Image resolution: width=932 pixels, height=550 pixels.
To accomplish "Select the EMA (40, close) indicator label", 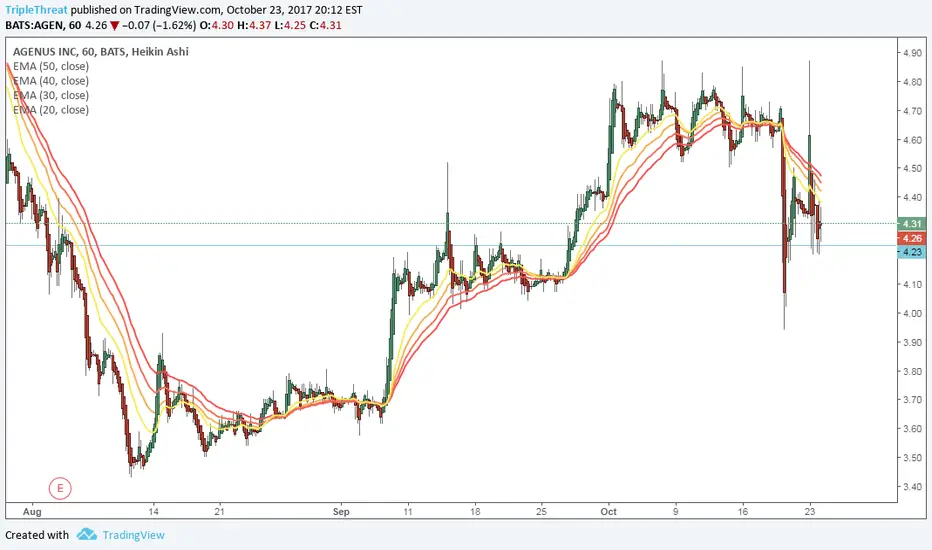I will (x=51, y=81).
